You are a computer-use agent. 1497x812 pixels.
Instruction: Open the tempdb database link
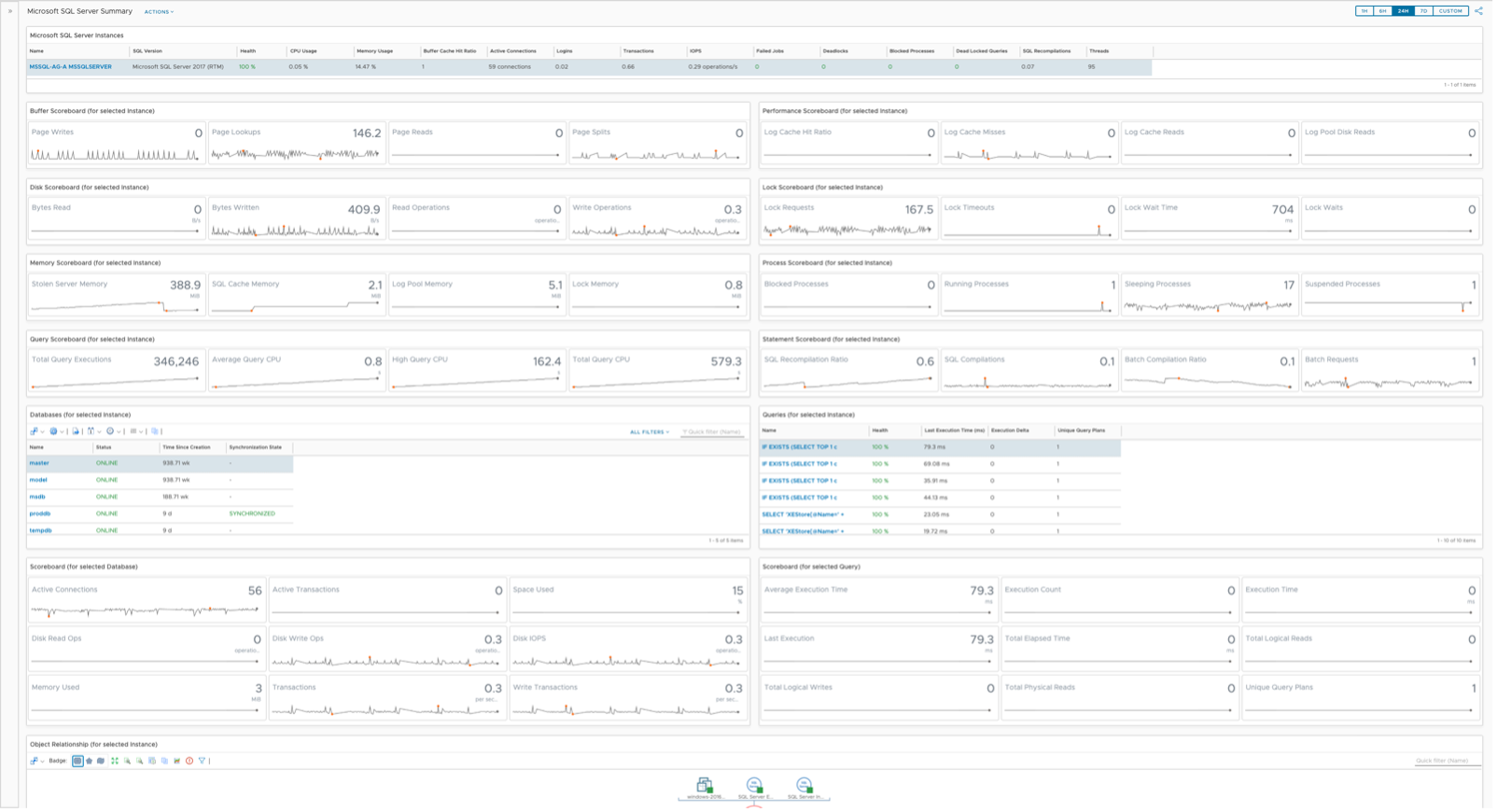coord(40,530)
